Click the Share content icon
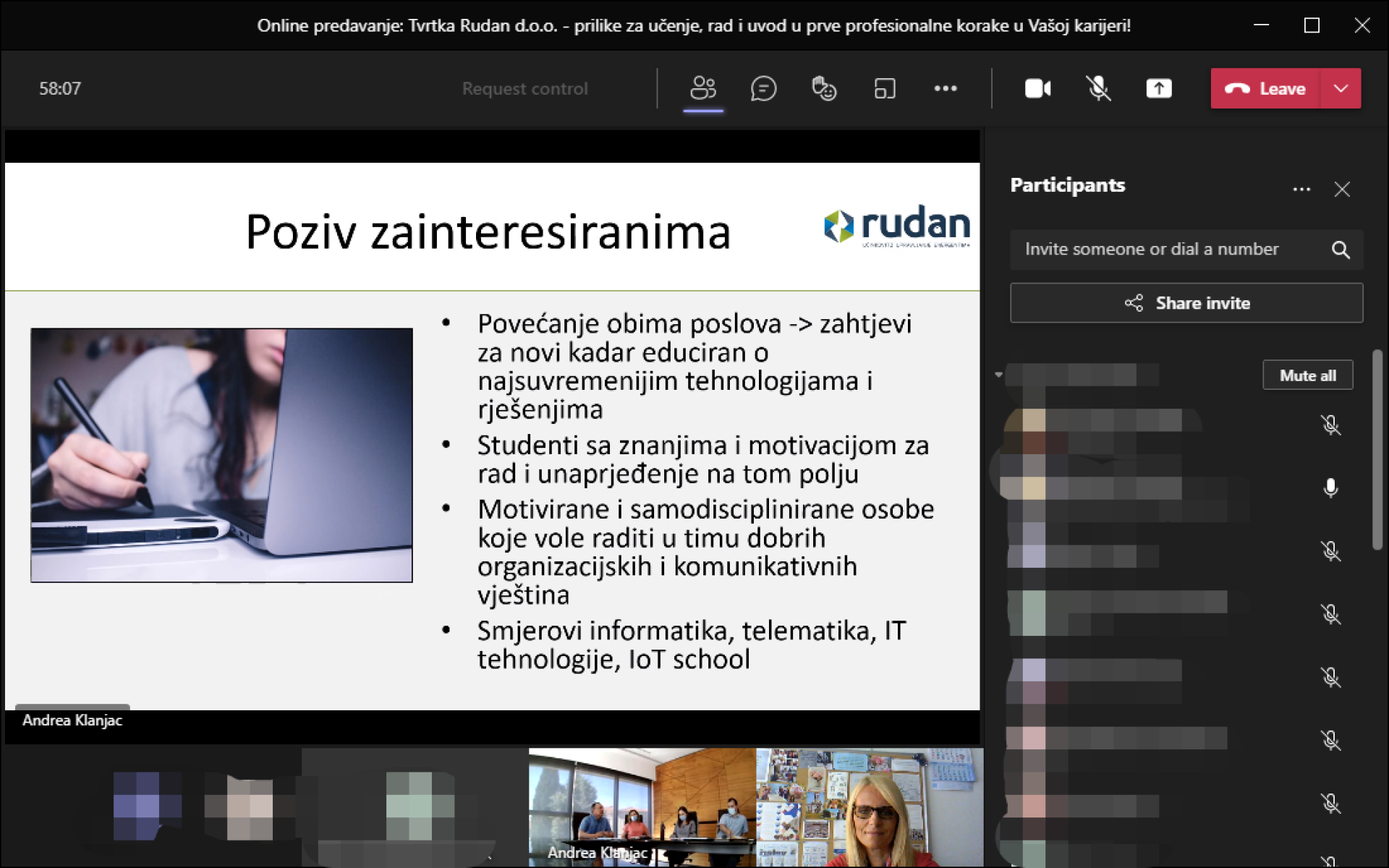The image size is (1389, 868). [x=1158, y=88]
